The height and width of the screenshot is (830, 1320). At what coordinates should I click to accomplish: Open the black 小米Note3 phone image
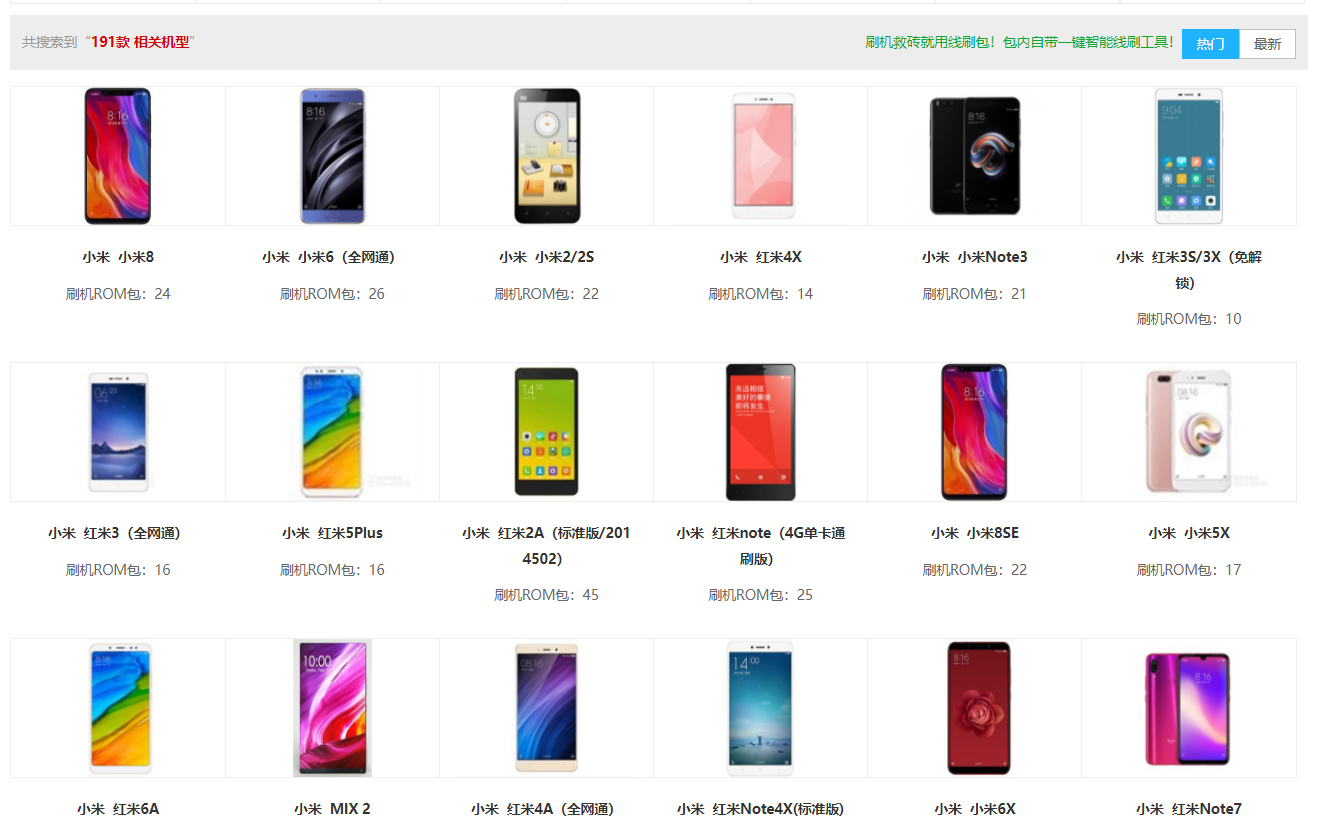(x=975, y=156)
